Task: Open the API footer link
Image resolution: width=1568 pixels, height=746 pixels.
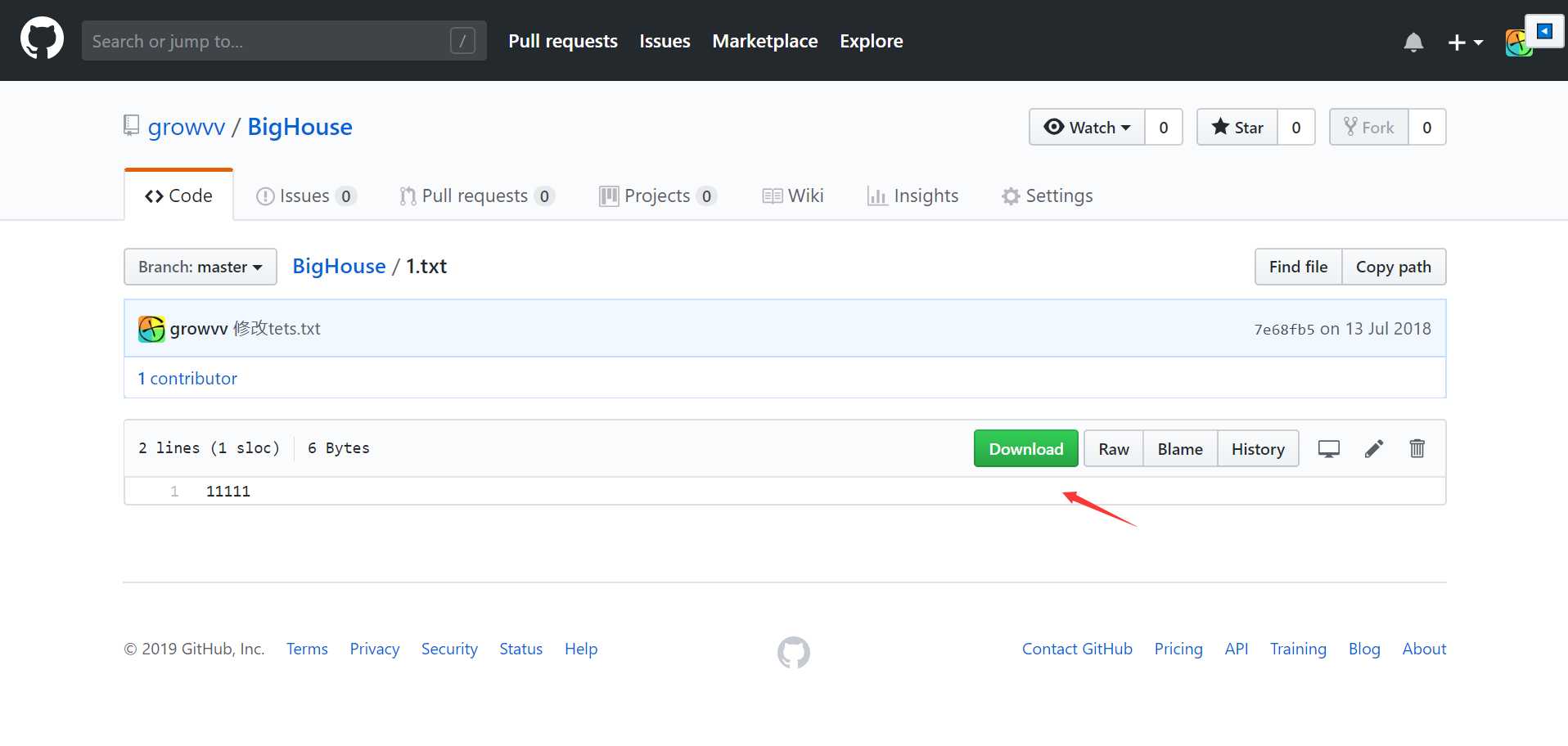Action: tap(1237, 649)
